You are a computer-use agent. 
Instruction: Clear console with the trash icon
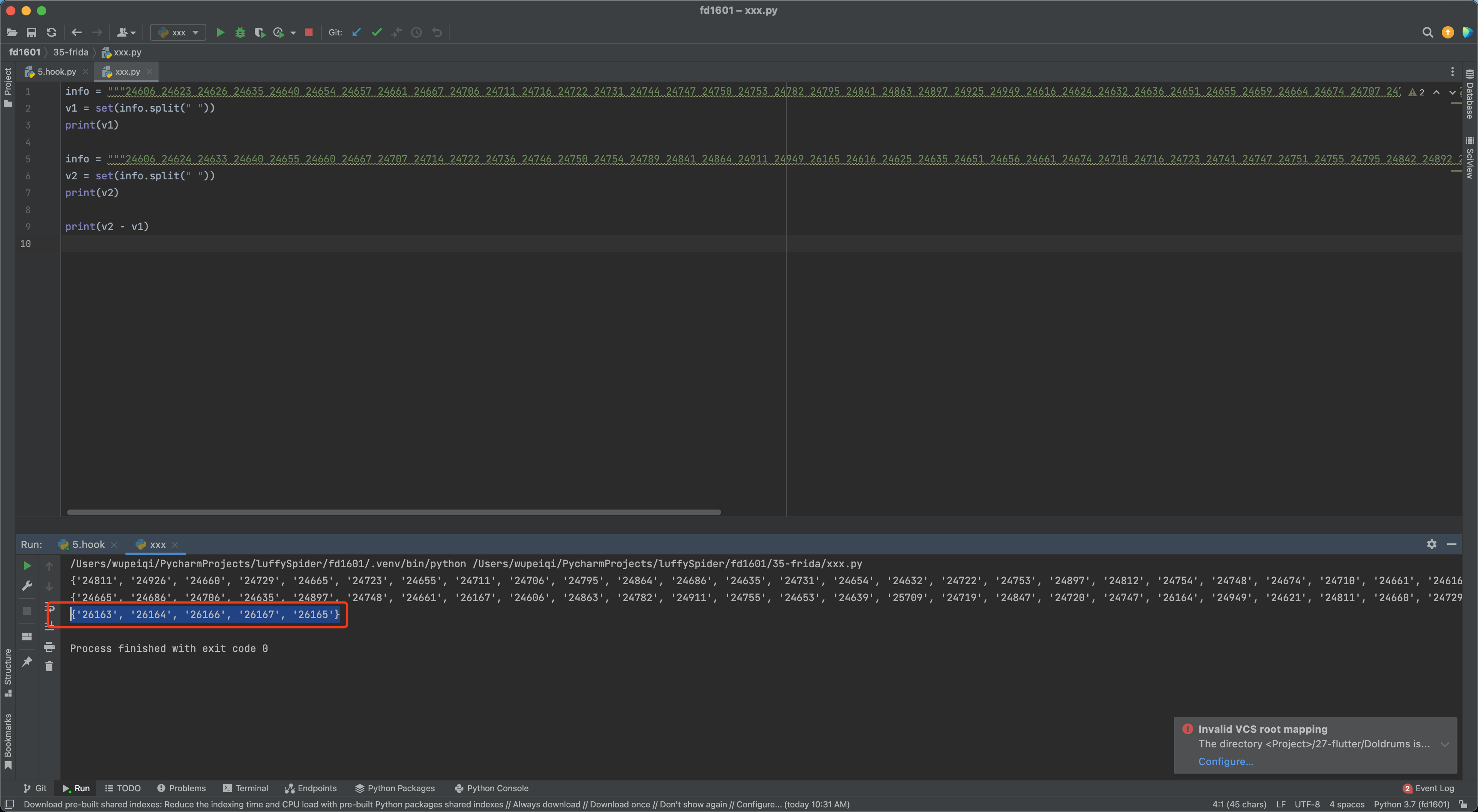pos(49,666)
